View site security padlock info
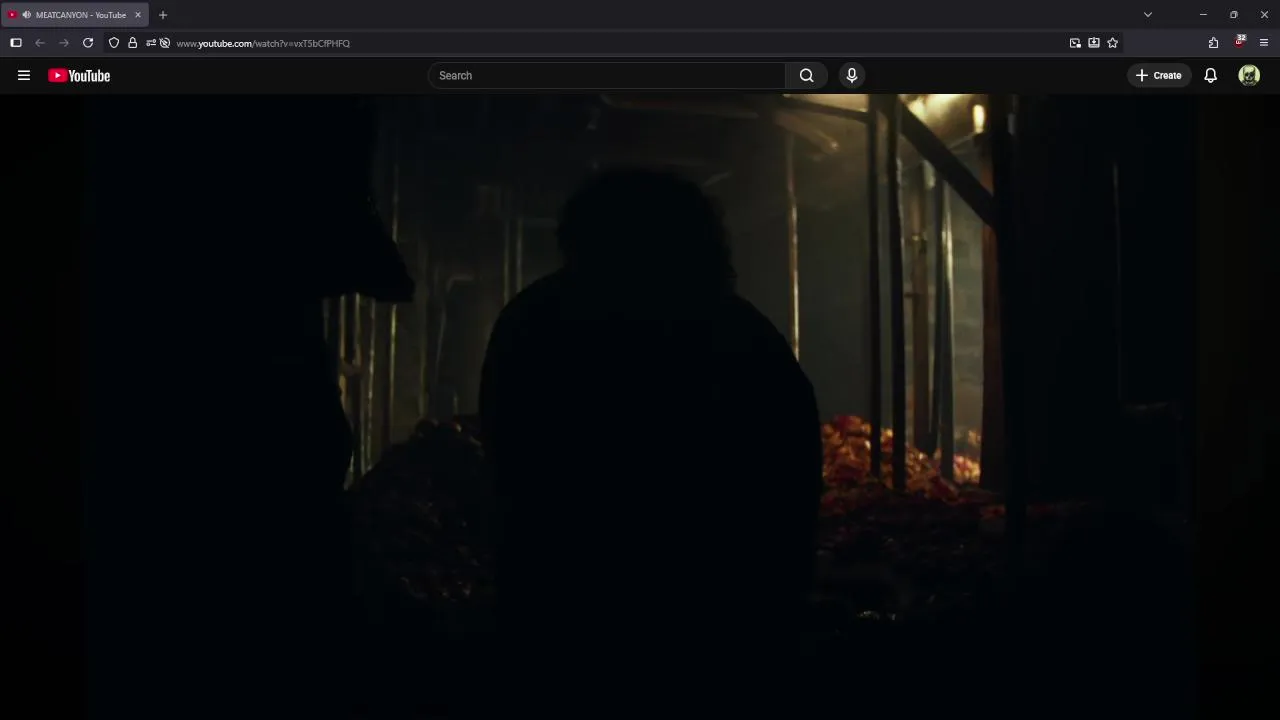This screenshot has width=1280, height=720. (x=132, y=43)
